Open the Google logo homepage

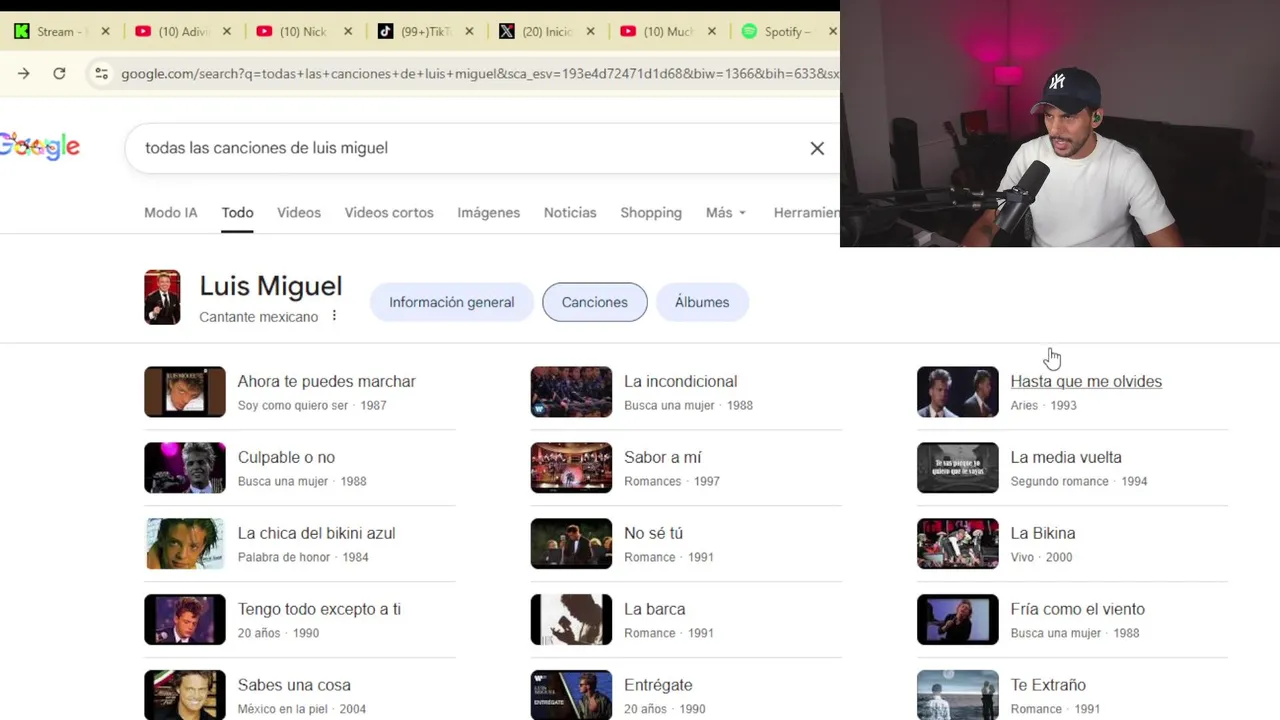[x=40, y=146]
